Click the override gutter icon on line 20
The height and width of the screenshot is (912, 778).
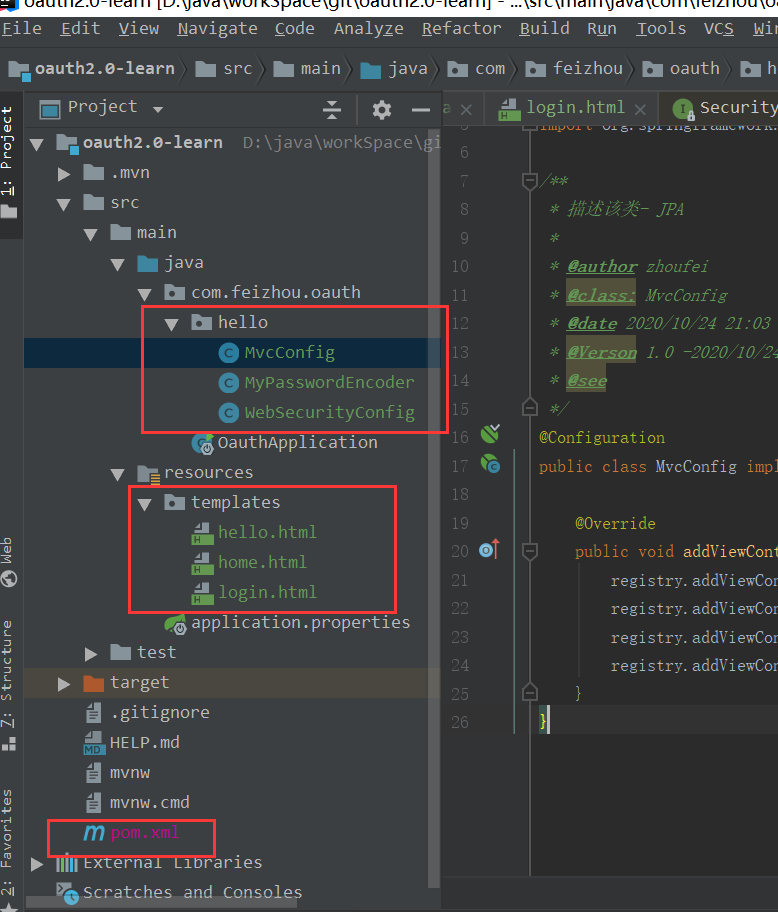490,550
